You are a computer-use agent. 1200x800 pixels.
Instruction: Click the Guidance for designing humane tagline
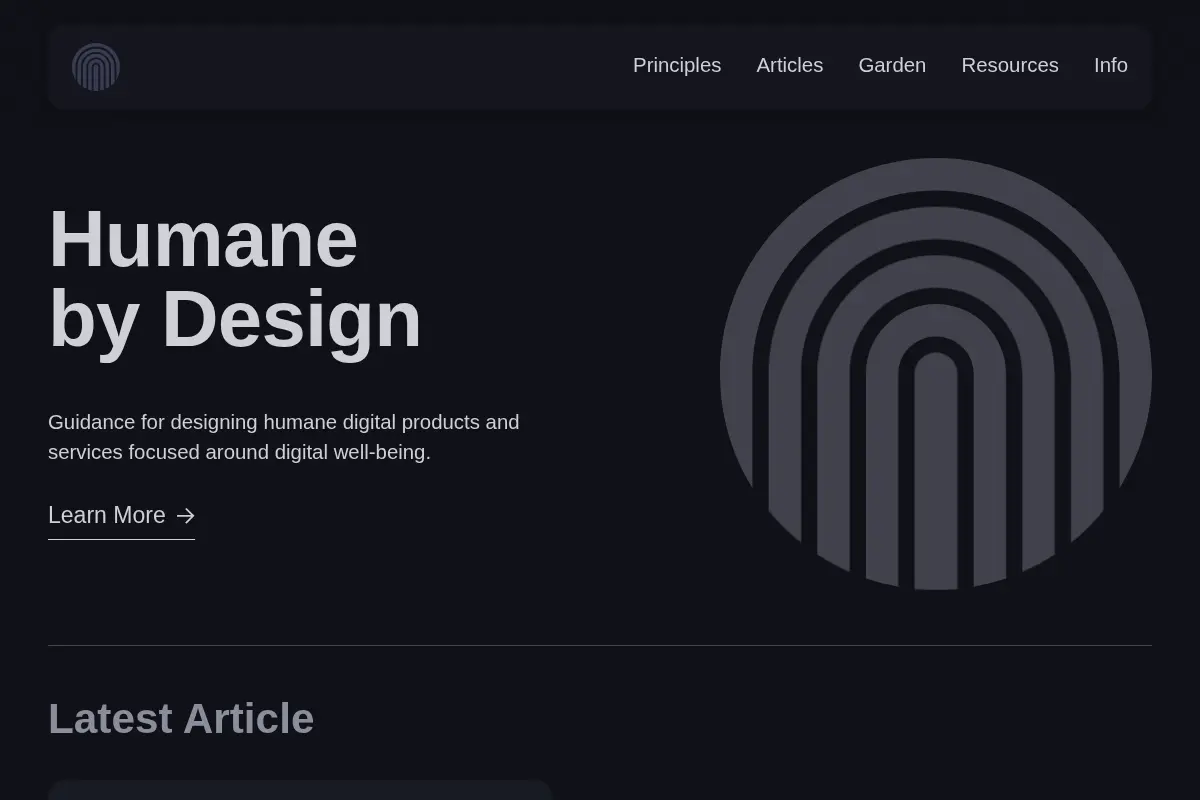284,437
